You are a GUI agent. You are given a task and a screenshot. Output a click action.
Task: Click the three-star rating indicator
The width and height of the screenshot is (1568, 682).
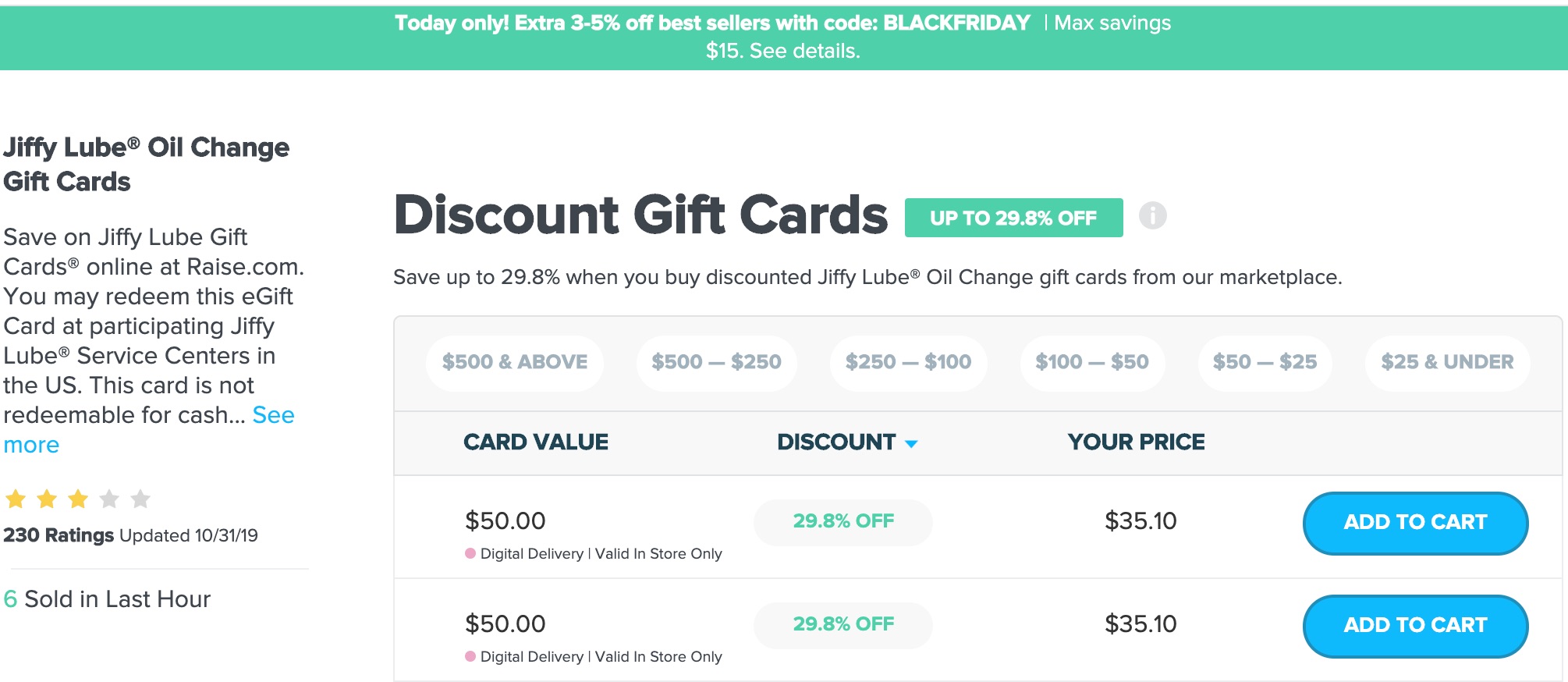(76, 498)
